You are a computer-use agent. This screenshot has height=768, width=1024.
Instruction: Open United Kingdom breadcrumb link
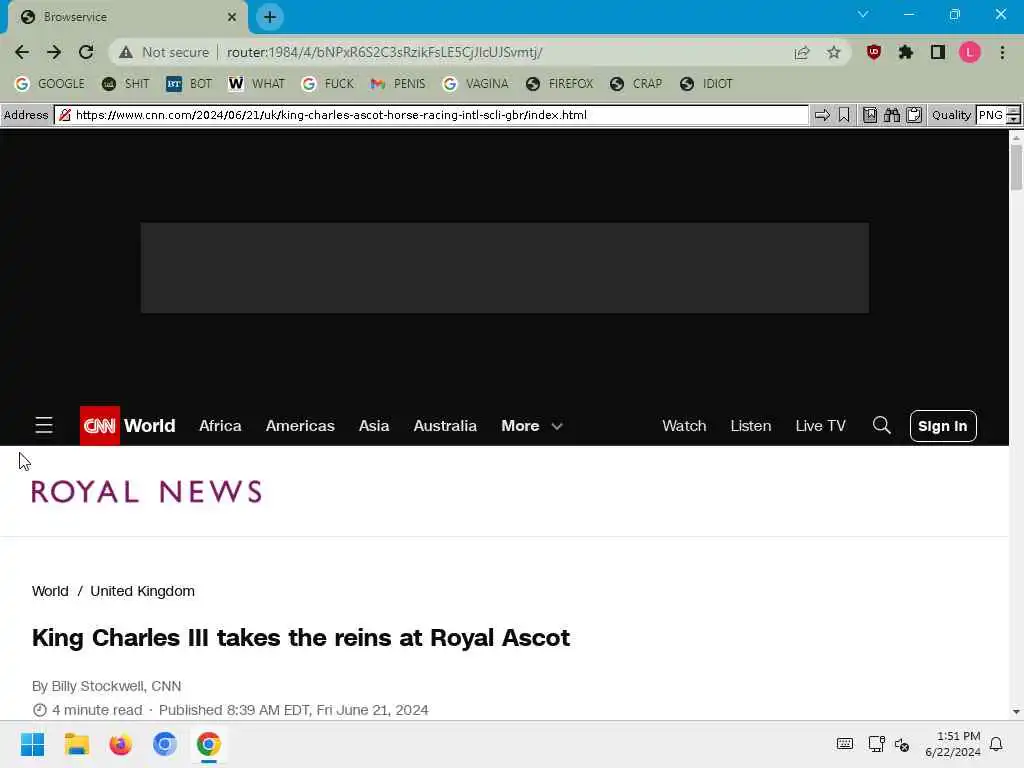click(x=142, y=591)
